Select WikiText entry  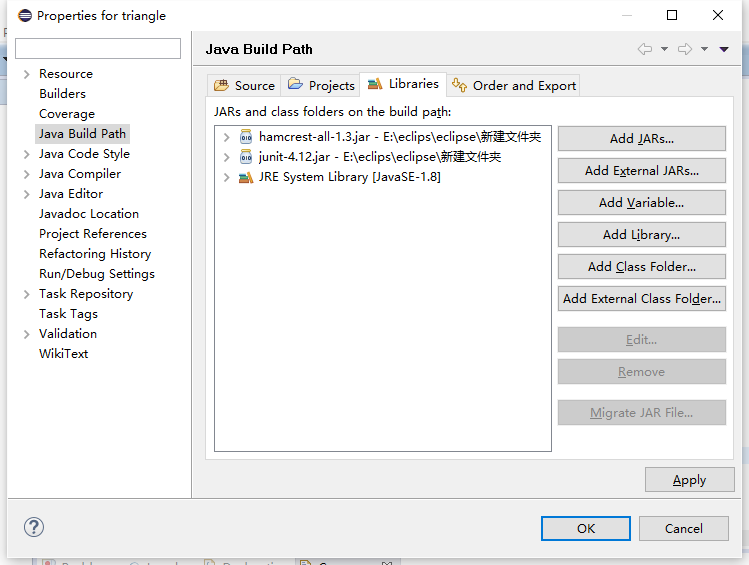[64, 354]
